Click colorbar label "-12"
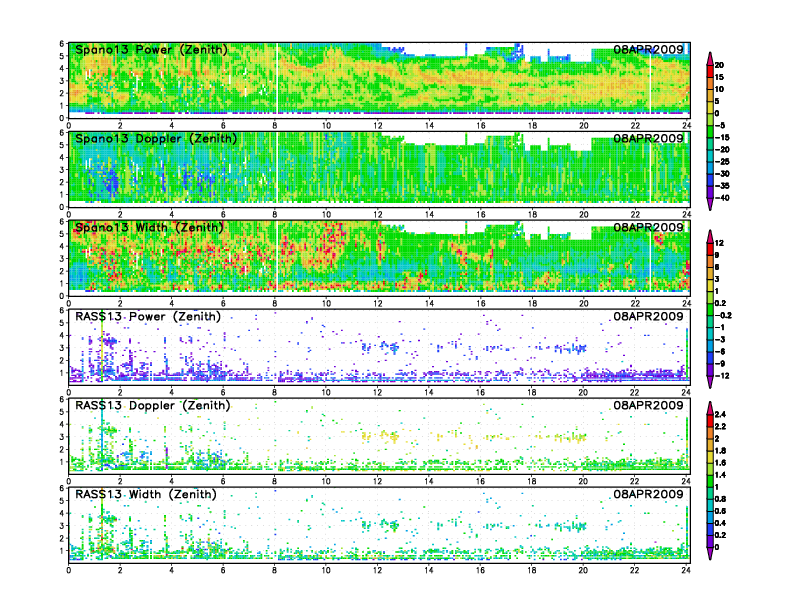Viewport: 792px width, 612px height. [x=722, y=376]
